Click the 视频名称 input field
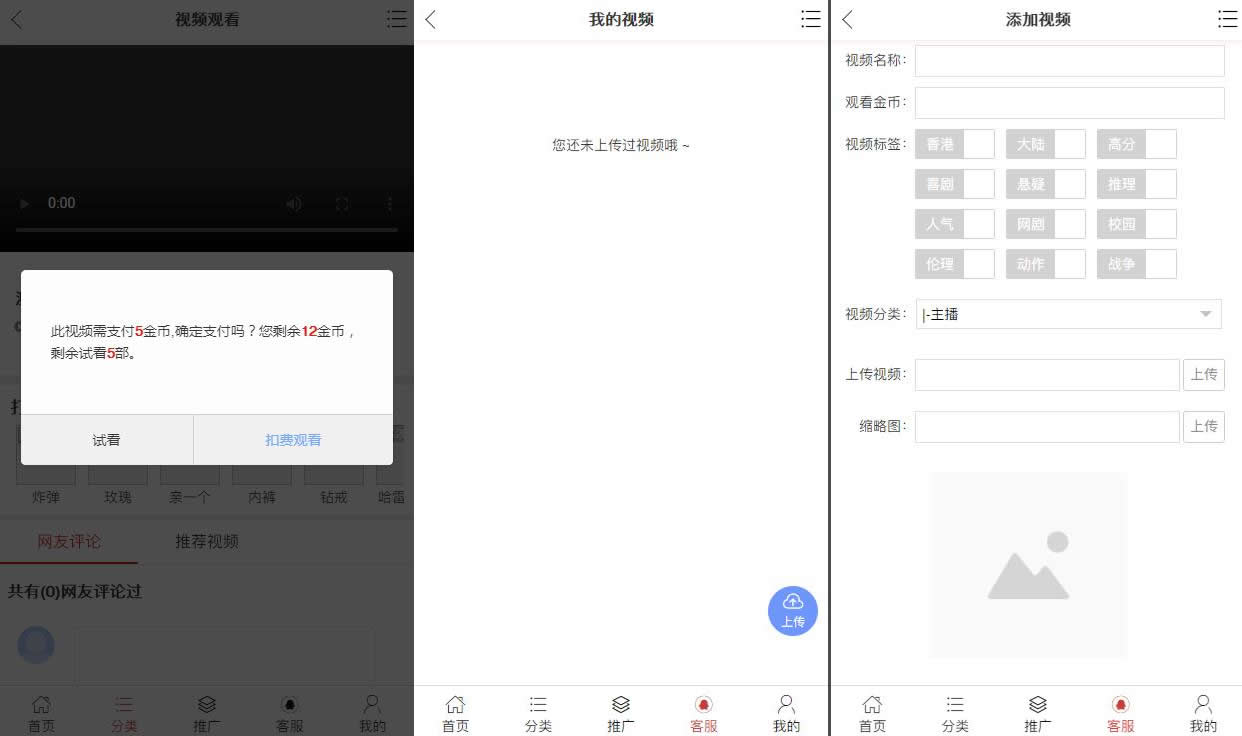1242x736 pixels. click(x=1069, y=60)
